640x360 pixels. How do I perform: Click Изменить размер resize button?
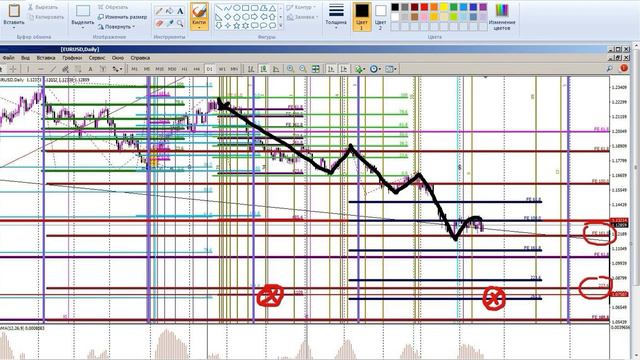pos(122,17)
